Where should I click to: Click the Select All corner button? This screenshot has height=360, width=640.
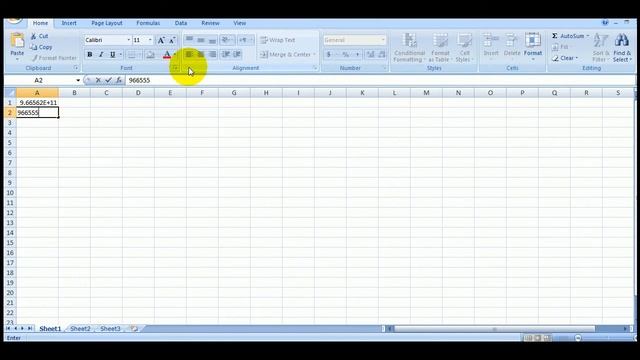[10, 93]
